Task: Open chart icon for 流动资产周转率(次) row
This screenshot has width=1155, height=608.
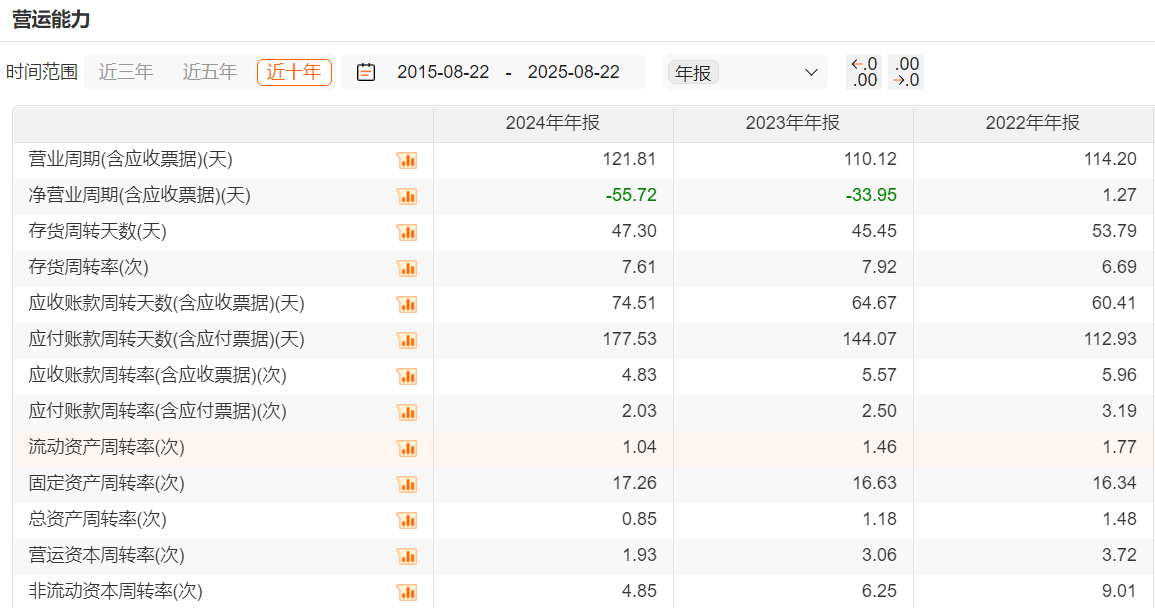Action: coord(407,448)
